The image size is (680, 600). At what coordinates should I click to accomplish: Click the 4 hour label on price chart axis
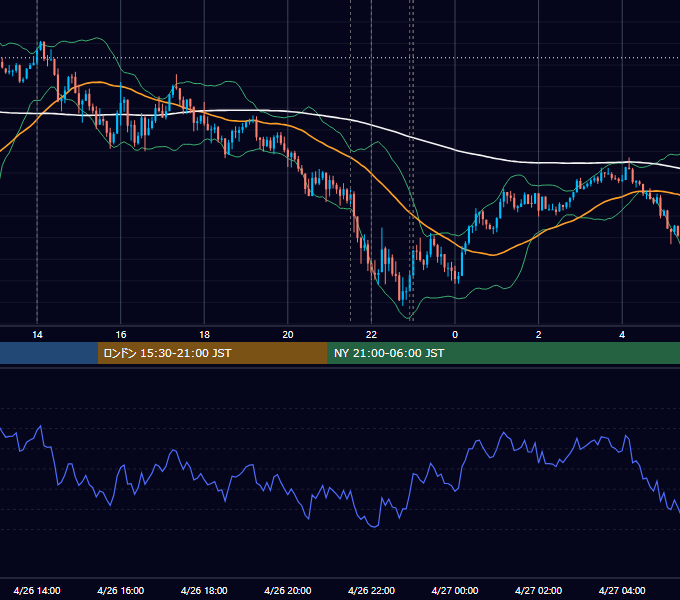point(622,335)
